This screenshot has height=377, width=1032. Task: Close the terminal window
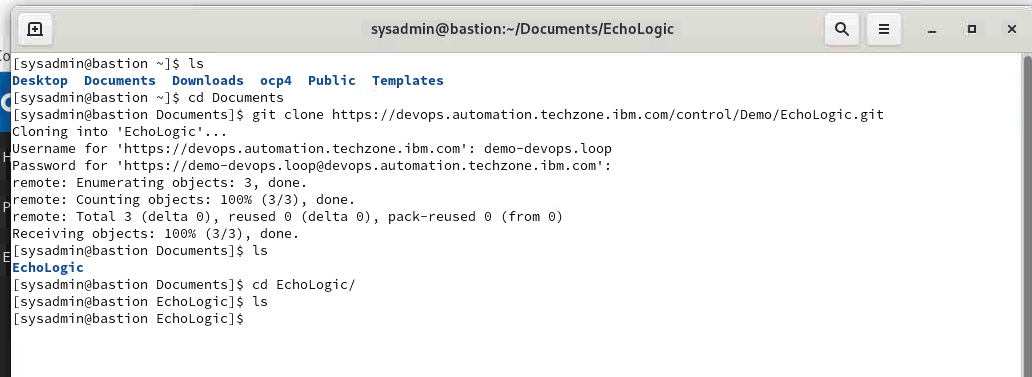pos(1012,30)
